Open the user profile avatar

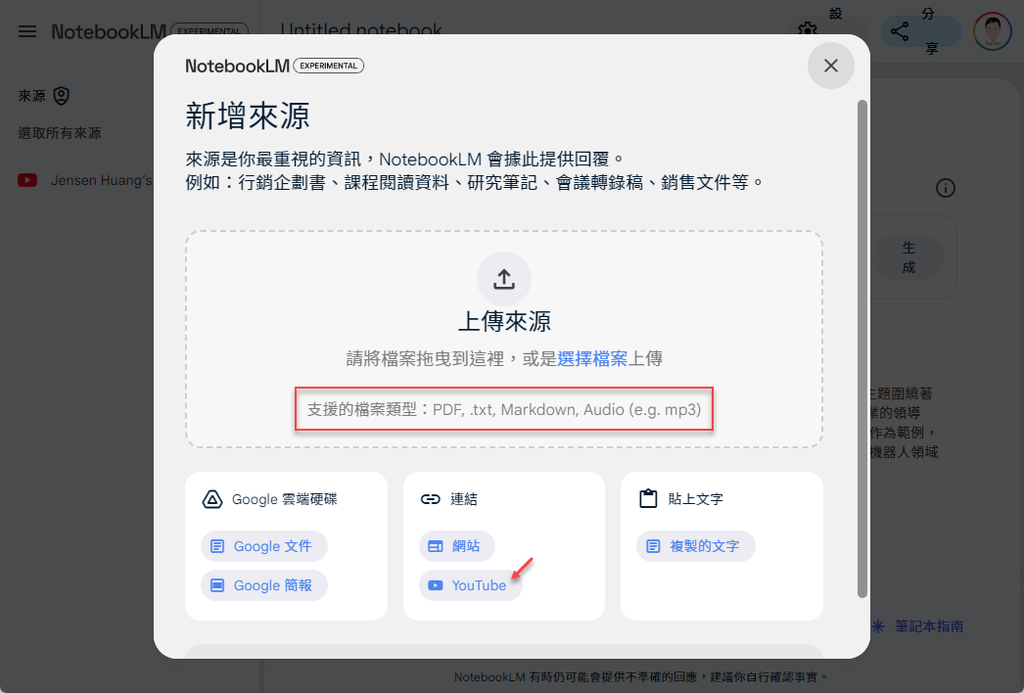[x=992, y=31]
